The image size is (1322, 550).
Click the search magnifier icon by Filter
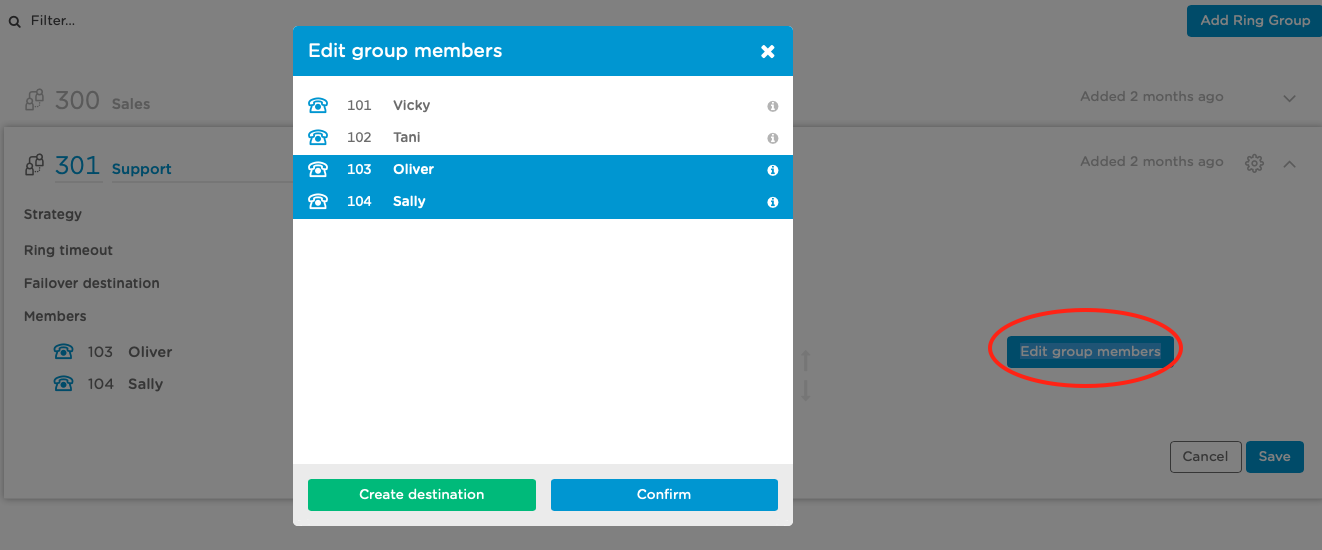14,21
